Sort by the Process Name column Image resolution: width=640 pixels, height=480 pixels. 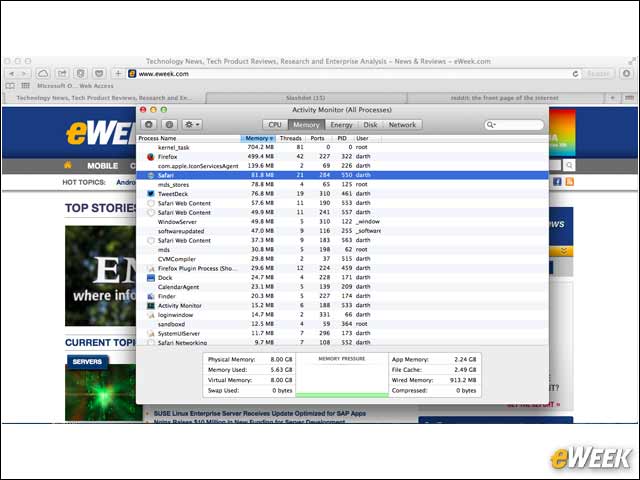[x=189, y=138]
